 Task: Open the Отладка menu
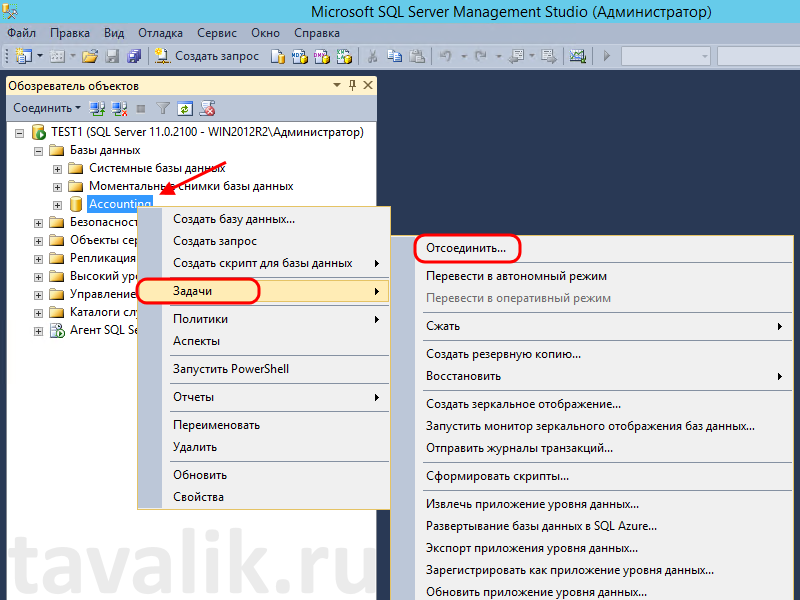[x=160, y=33]
